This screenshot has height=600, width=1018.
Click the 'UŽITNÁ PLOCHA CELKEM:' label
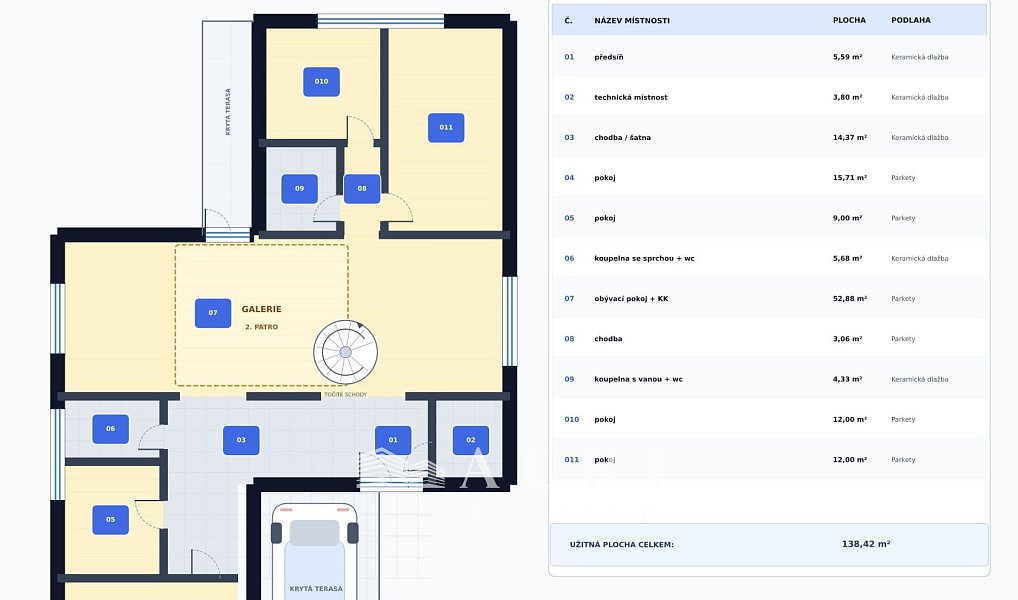(x=622, y=545)
